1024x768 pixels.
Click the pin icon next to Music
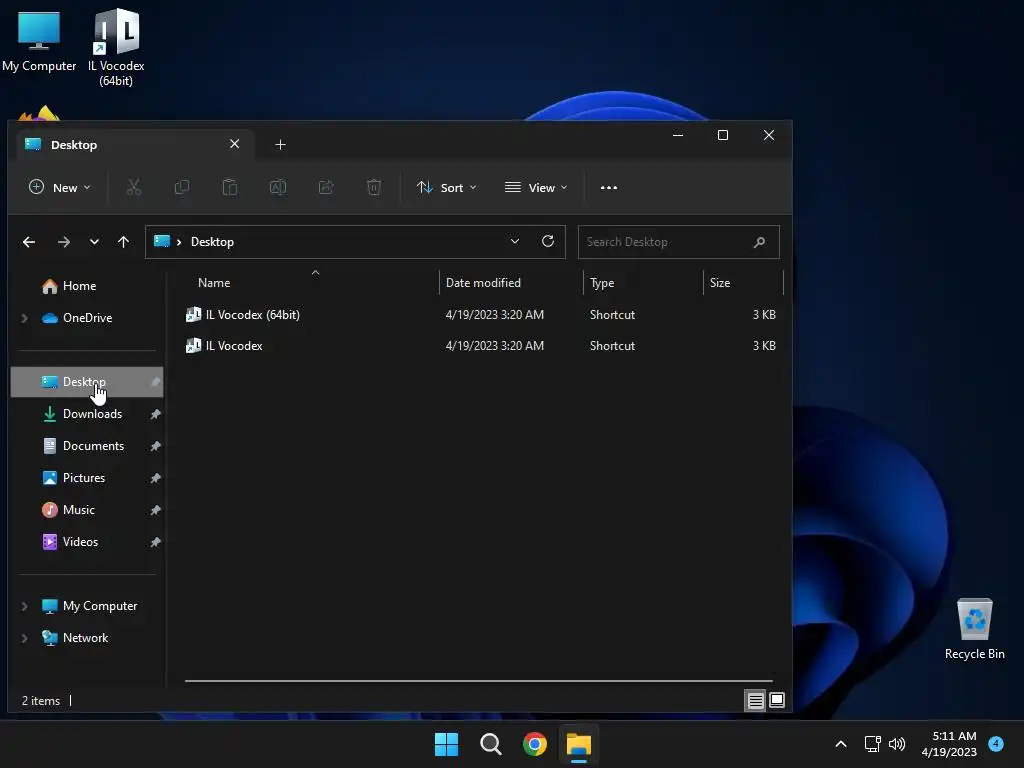(x=155, y=510)
